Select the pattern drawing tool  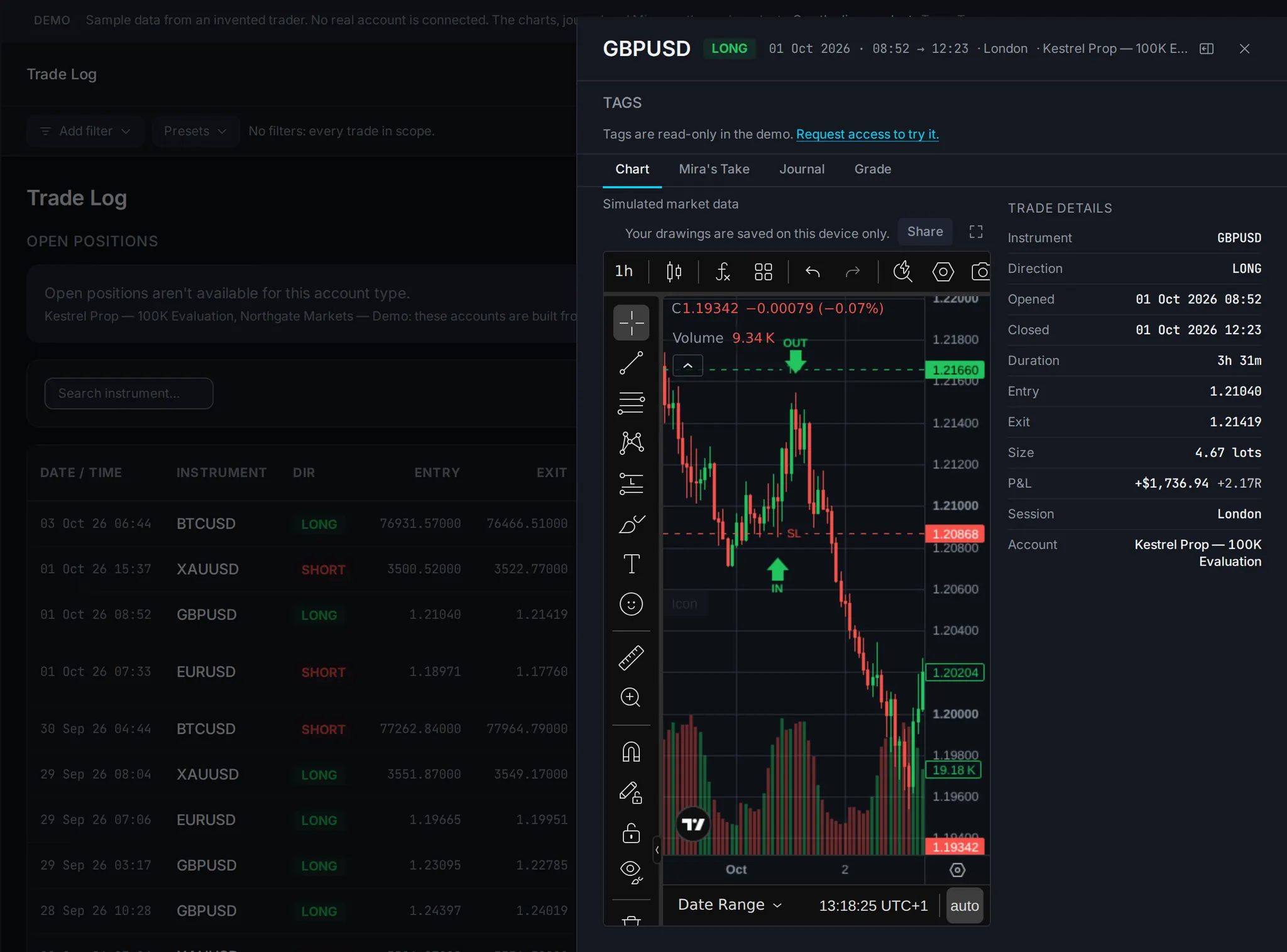631,443
